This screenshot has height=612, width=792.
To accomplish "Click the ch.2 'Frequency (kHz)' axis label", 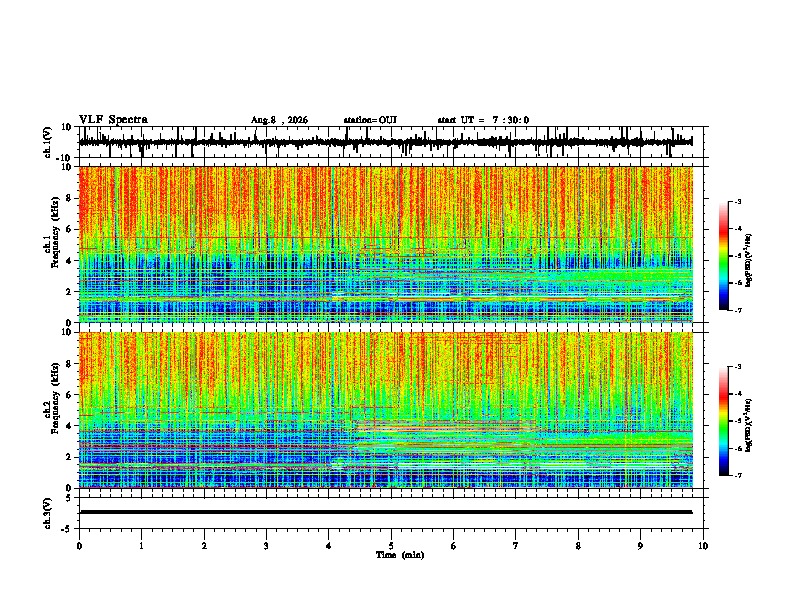I will 56,398.
